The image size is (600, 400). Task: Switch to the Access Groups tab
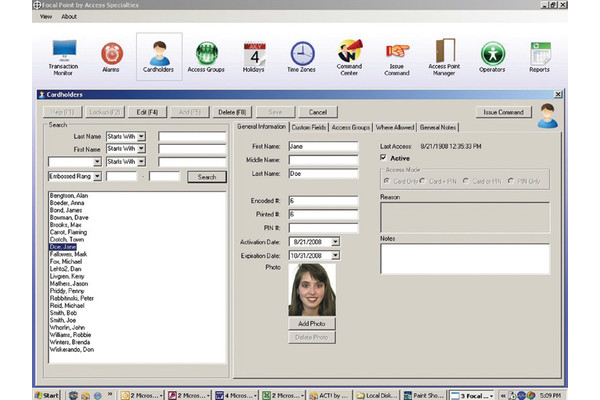point(350,128)
